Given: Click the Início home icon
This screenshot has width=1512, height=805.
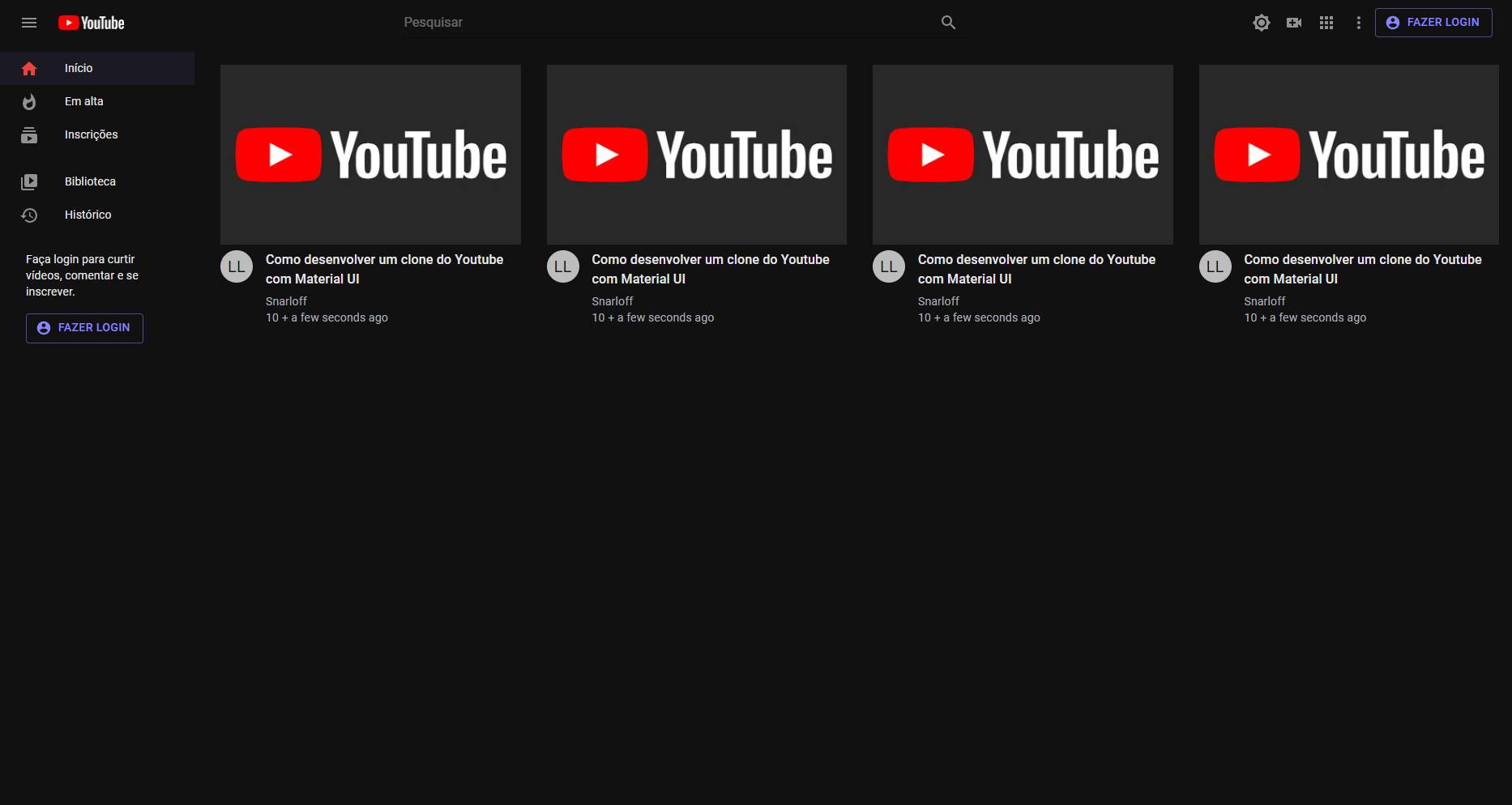Looking at the screenshot, I should point(29,69).
